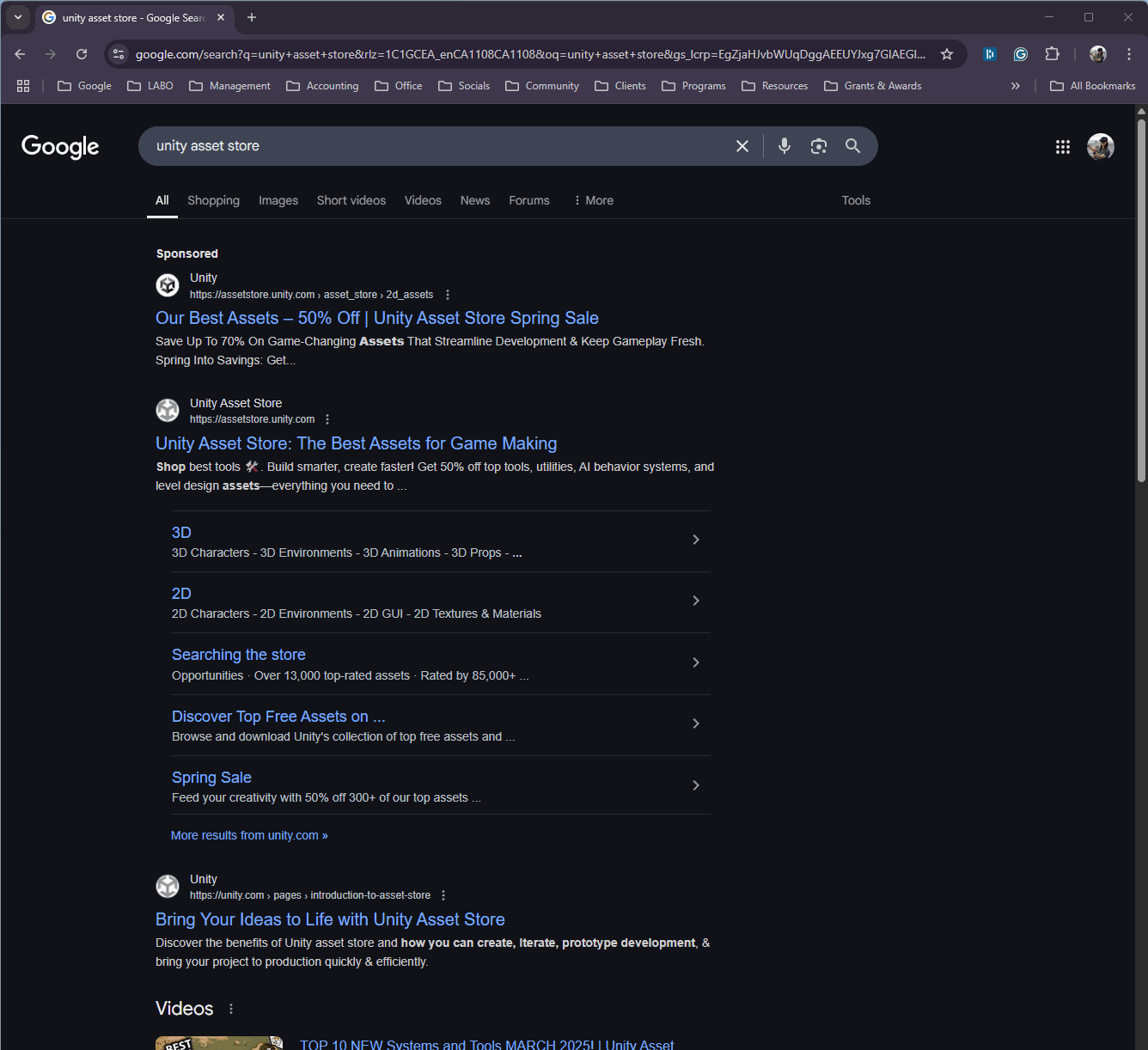Switch to Videos tab
1148x1050 pixels.
[x=423, y=200]
